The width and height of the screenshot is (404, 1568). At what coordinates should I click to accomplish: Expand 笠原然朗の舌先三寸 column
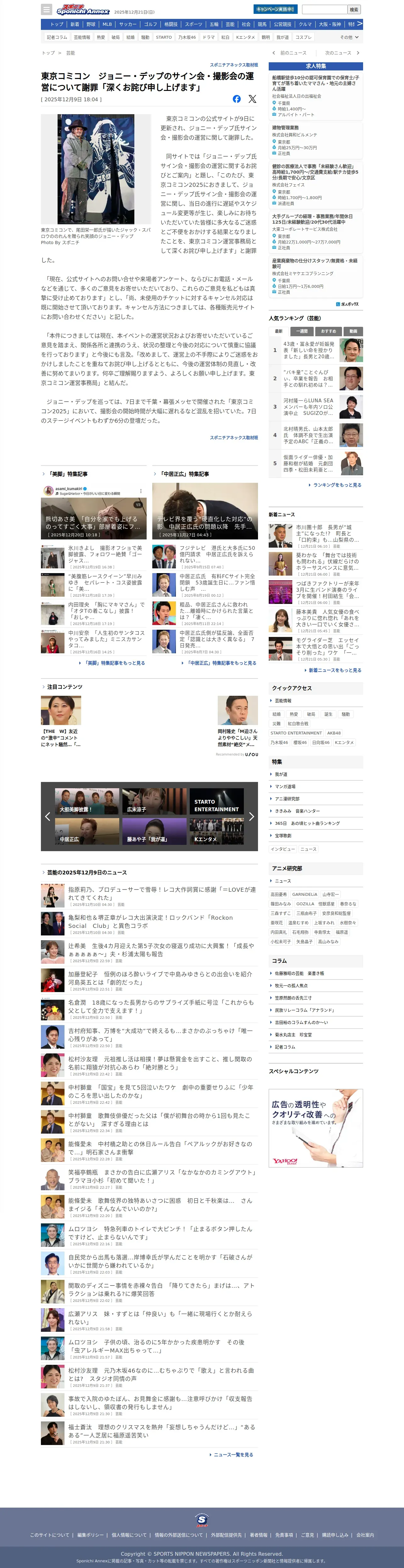click(x=316, y=998)
